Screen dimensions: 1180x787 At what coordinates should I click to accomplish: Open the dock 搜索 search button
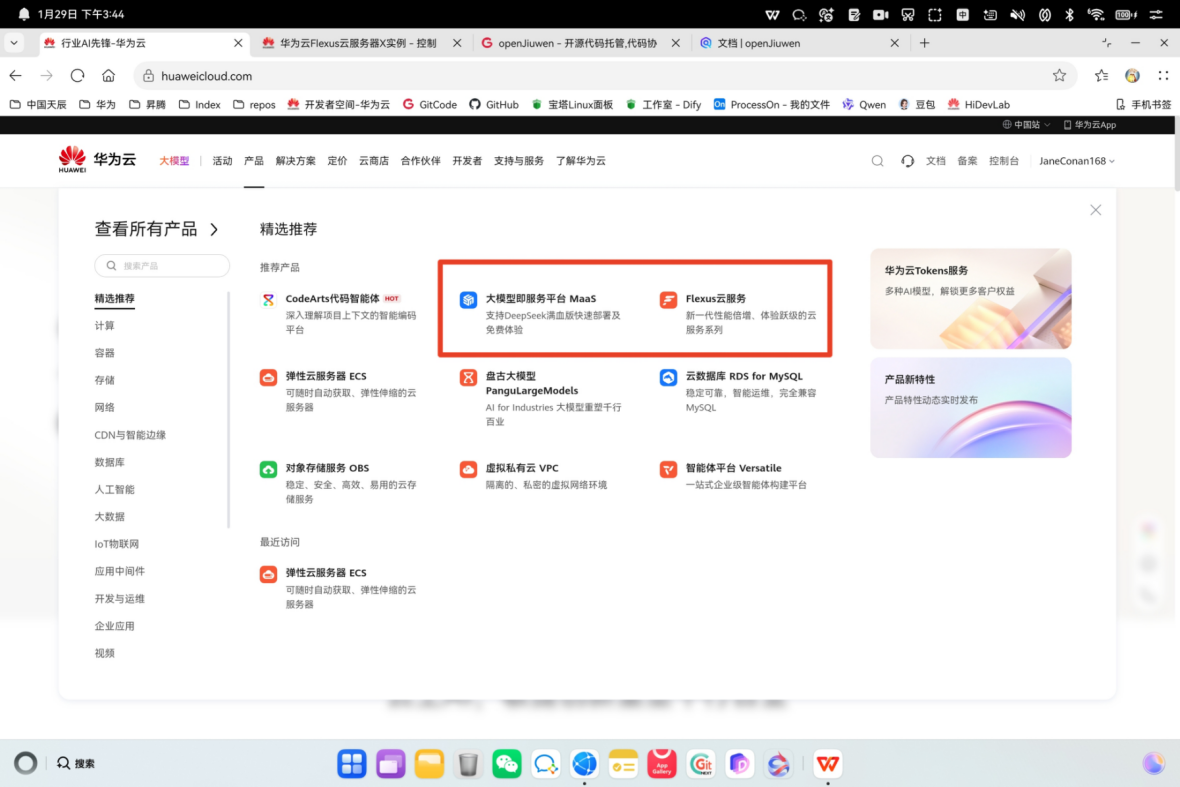(x=76, y=764)
